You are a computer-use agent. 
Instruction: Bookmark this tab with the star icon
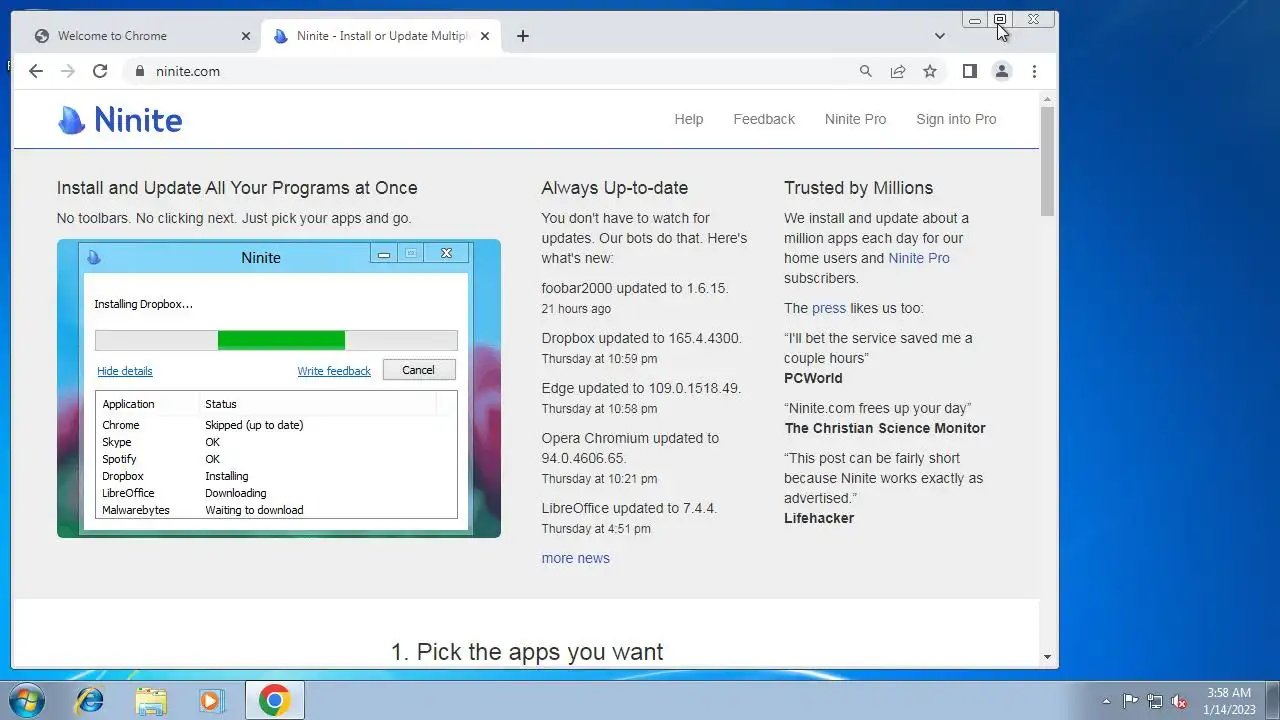[930, 71]
